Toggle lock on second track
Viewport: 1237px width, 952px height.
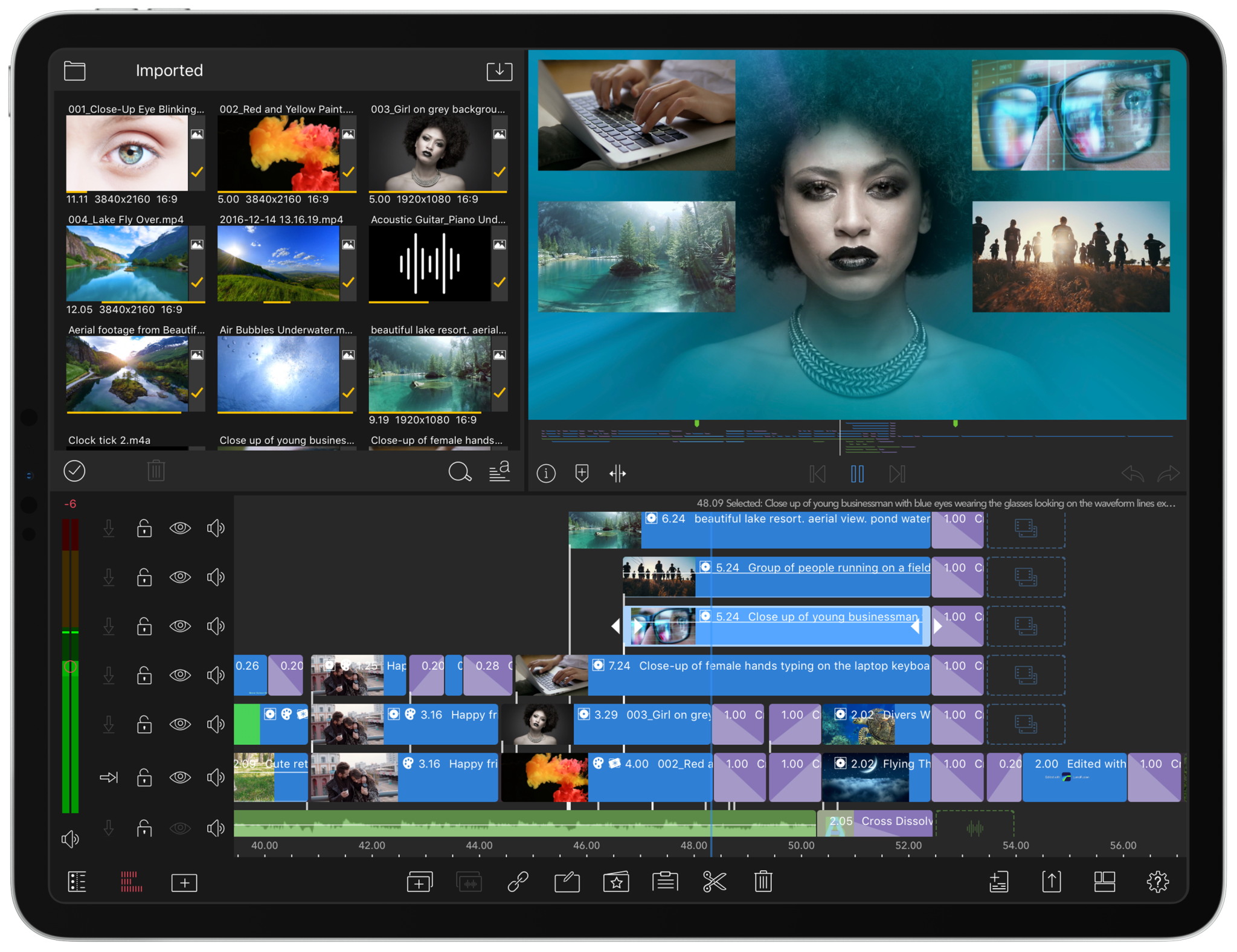tap(144, 577)
